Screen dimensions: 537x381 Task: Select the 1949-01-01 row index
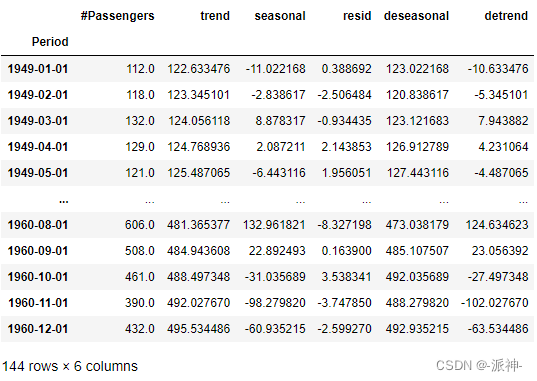click(38, 69)
